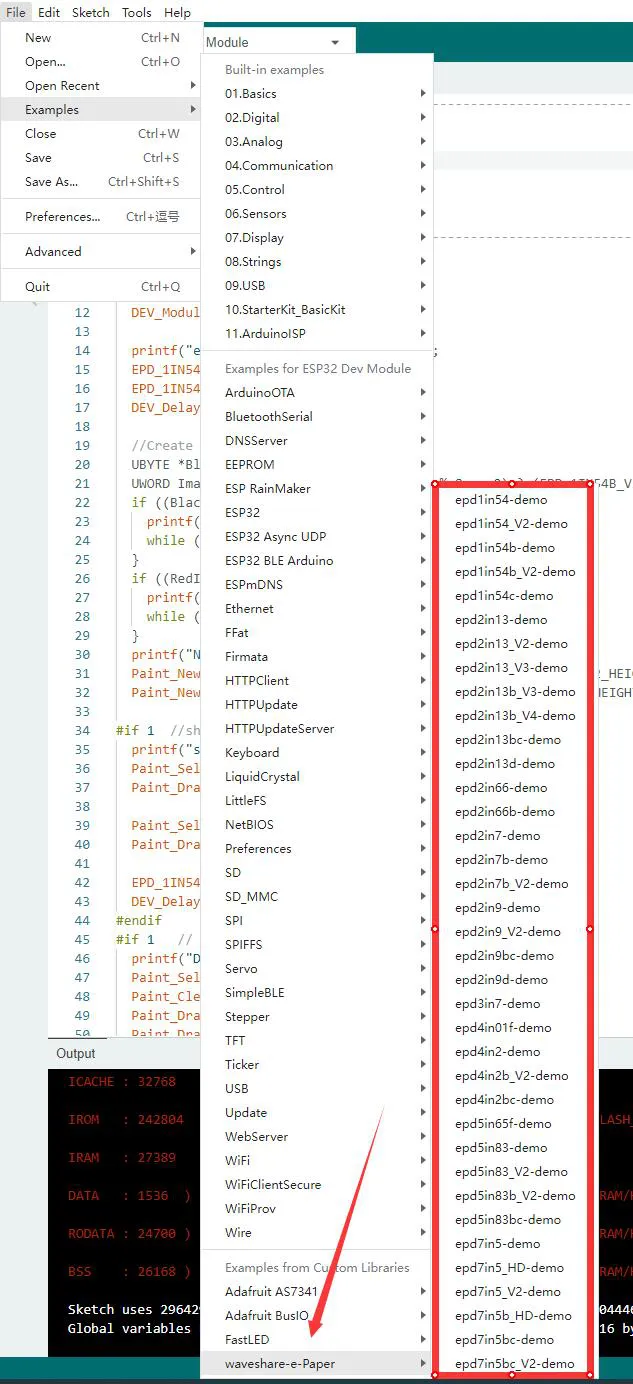The width and height of the screenshot is (633, 1384).
Task: Open the File menu
Action: (16, 12)
